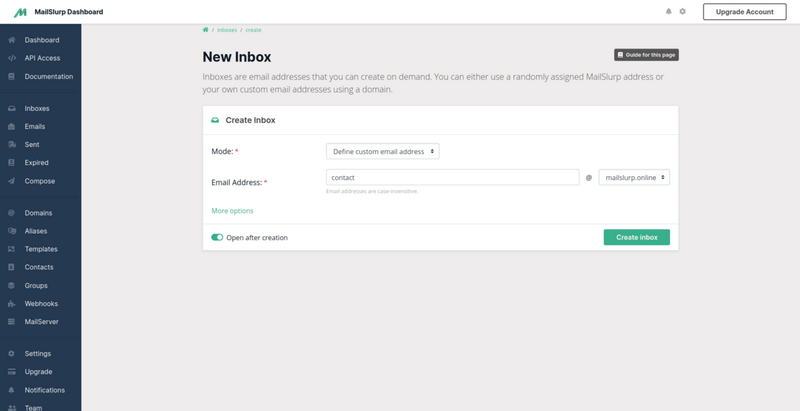Click the Compose paper plane icon
The width and height of the screenshot is (800, 411).
12,181
